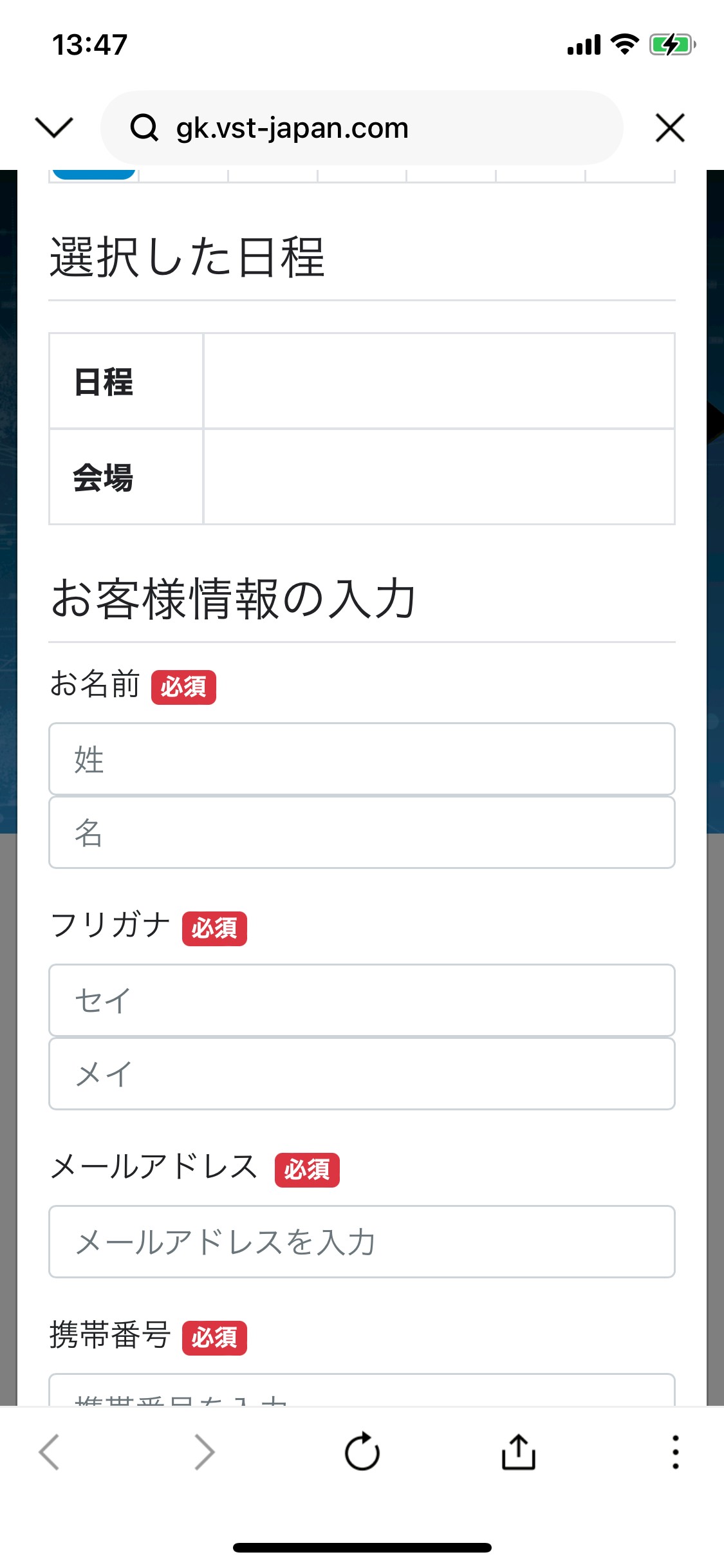Select the セイ furigana field
This screenshot has height=1568, width=724.
coord(362,1000)
